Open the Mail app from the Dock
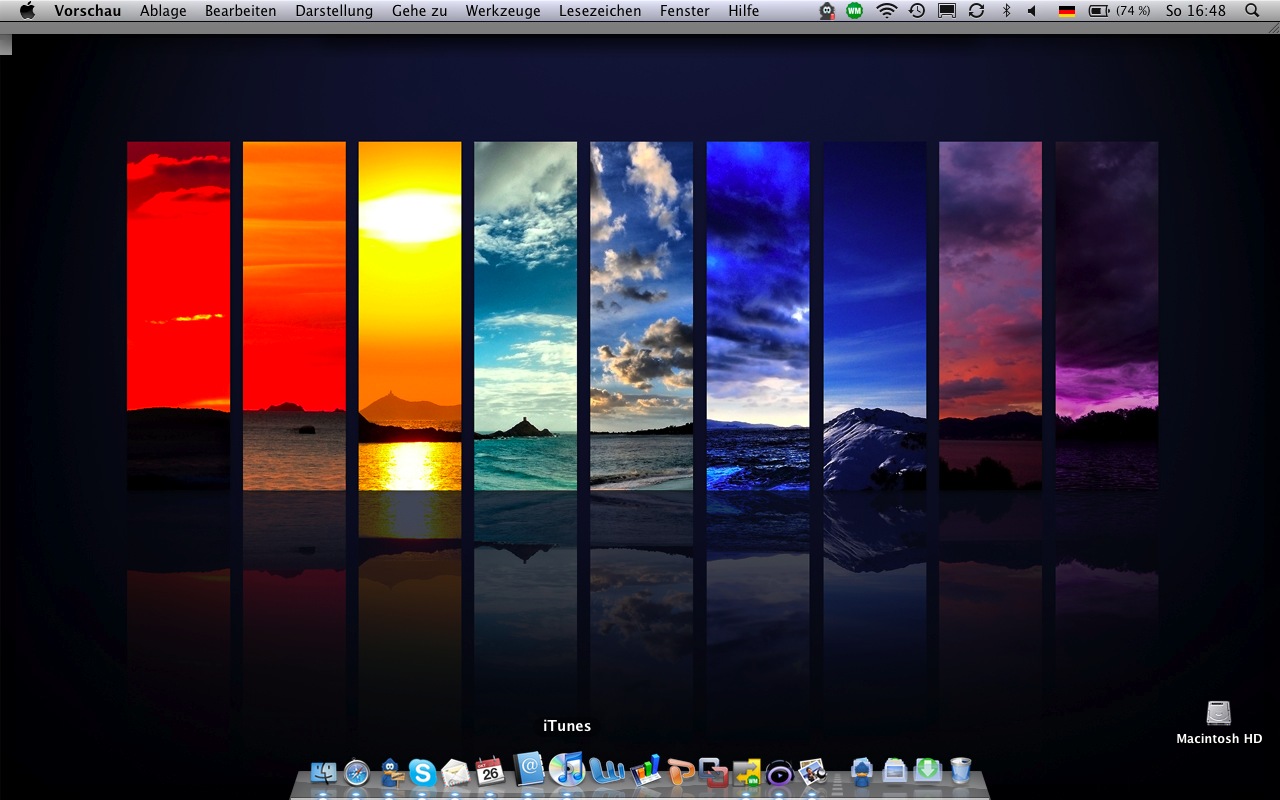The height and width of the screenshot is (800, 1280). (455, 773)
